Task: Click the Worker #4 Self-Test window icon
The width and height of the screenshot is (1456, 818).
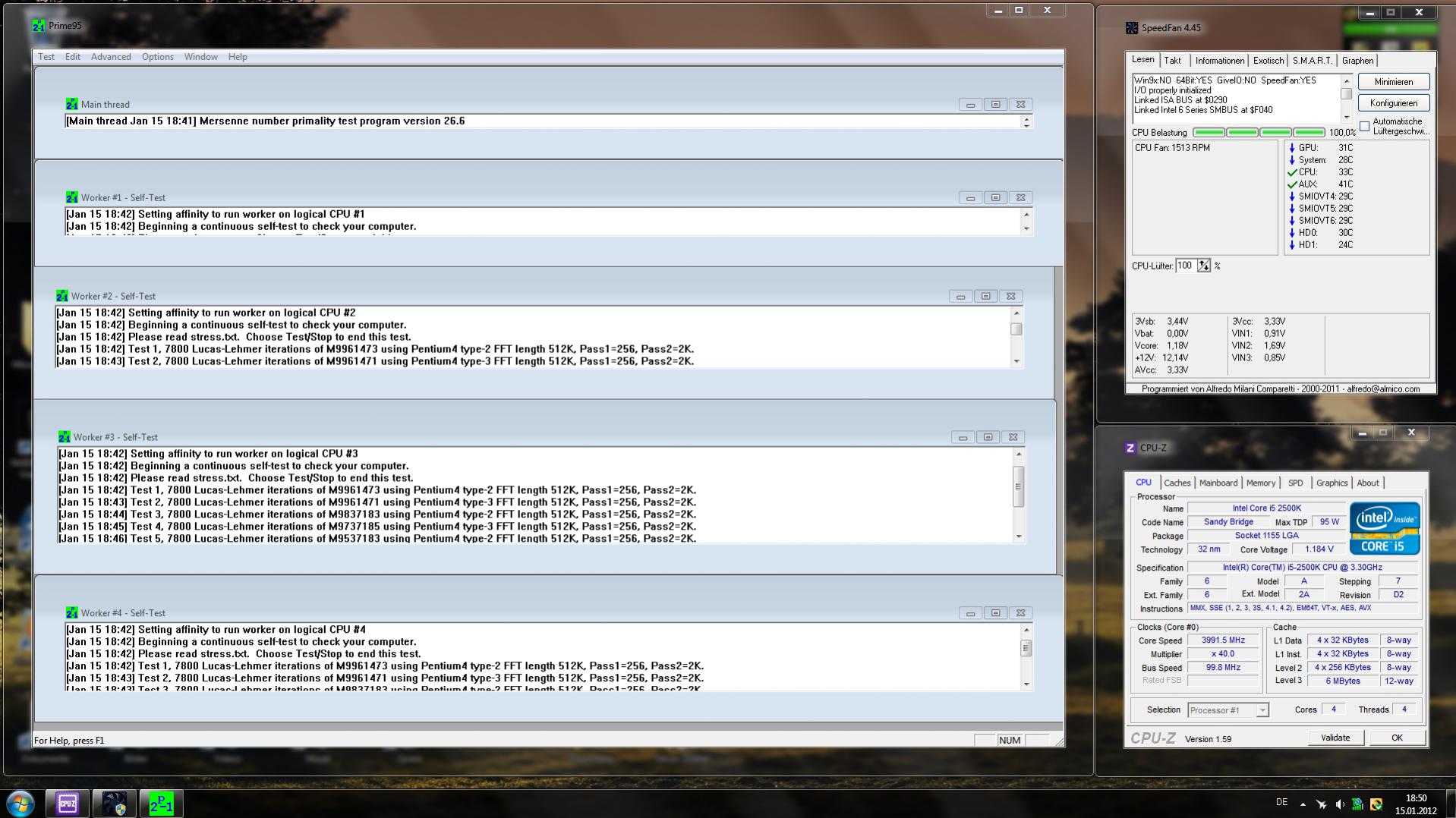Action: click(x=71, y=612)
